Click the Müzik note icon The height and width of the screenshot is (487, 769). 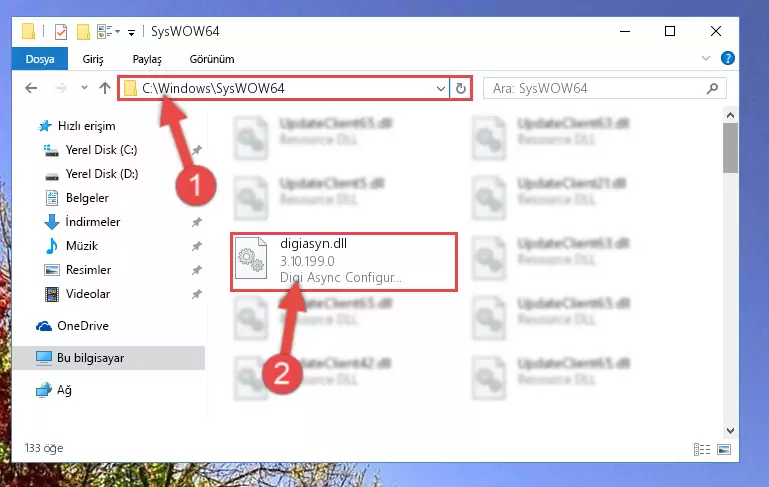pyautogui.click(x=51, y=246)
